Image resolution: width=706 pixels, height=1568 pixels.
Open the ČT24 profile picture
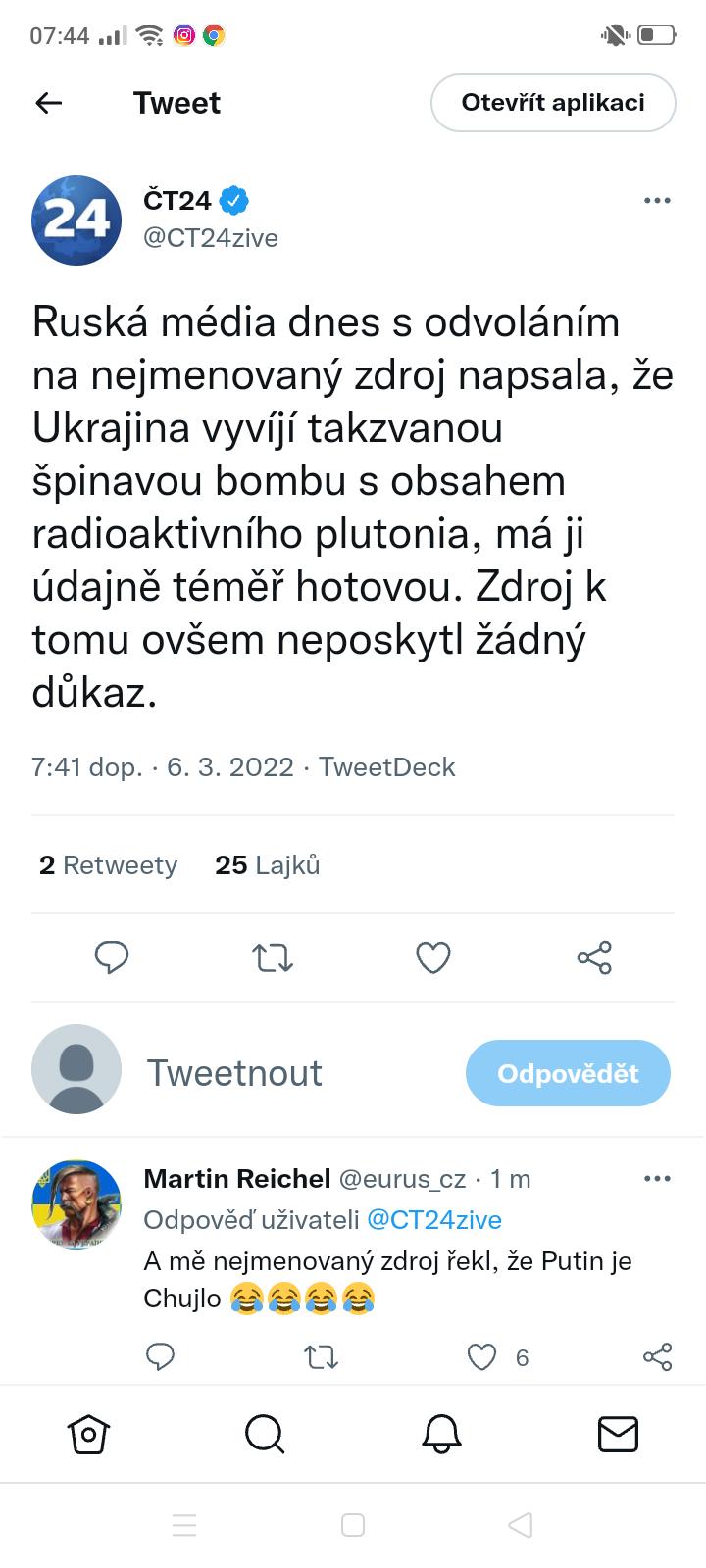pos(76,220)
